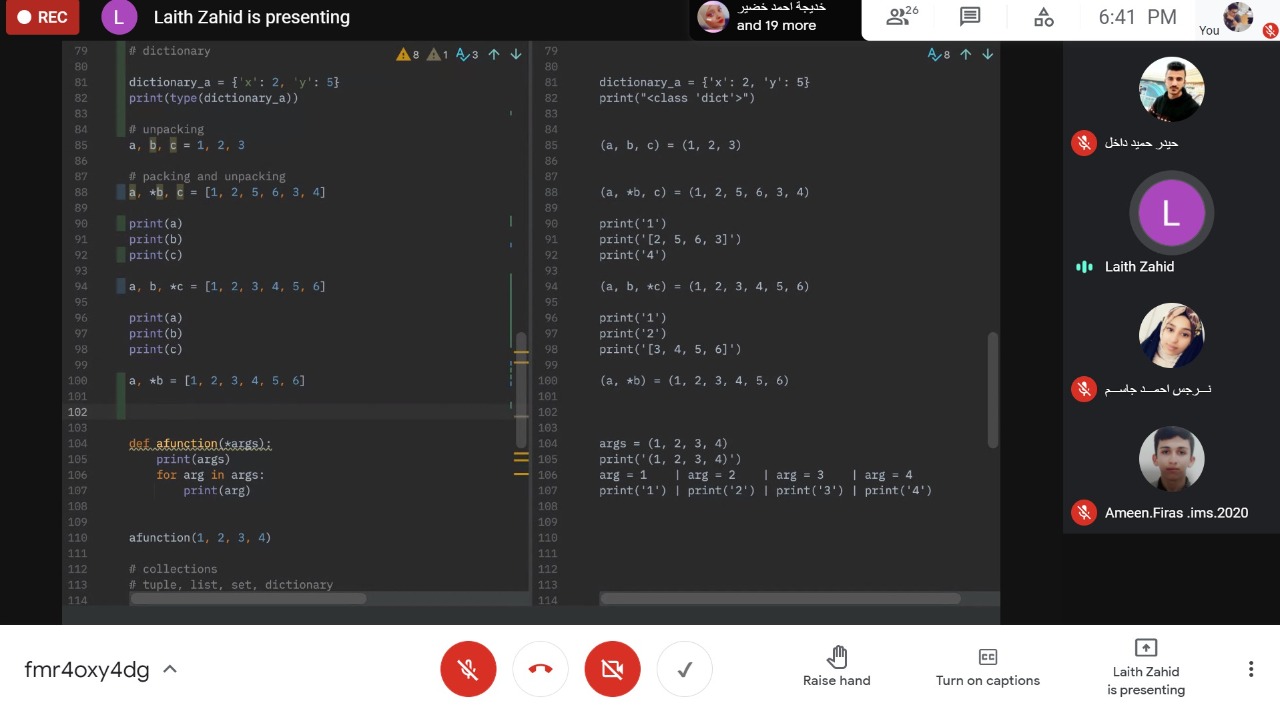Open the Laith Zahid is presenting button
This screenshot has height=713, width=1280.
1146,668
